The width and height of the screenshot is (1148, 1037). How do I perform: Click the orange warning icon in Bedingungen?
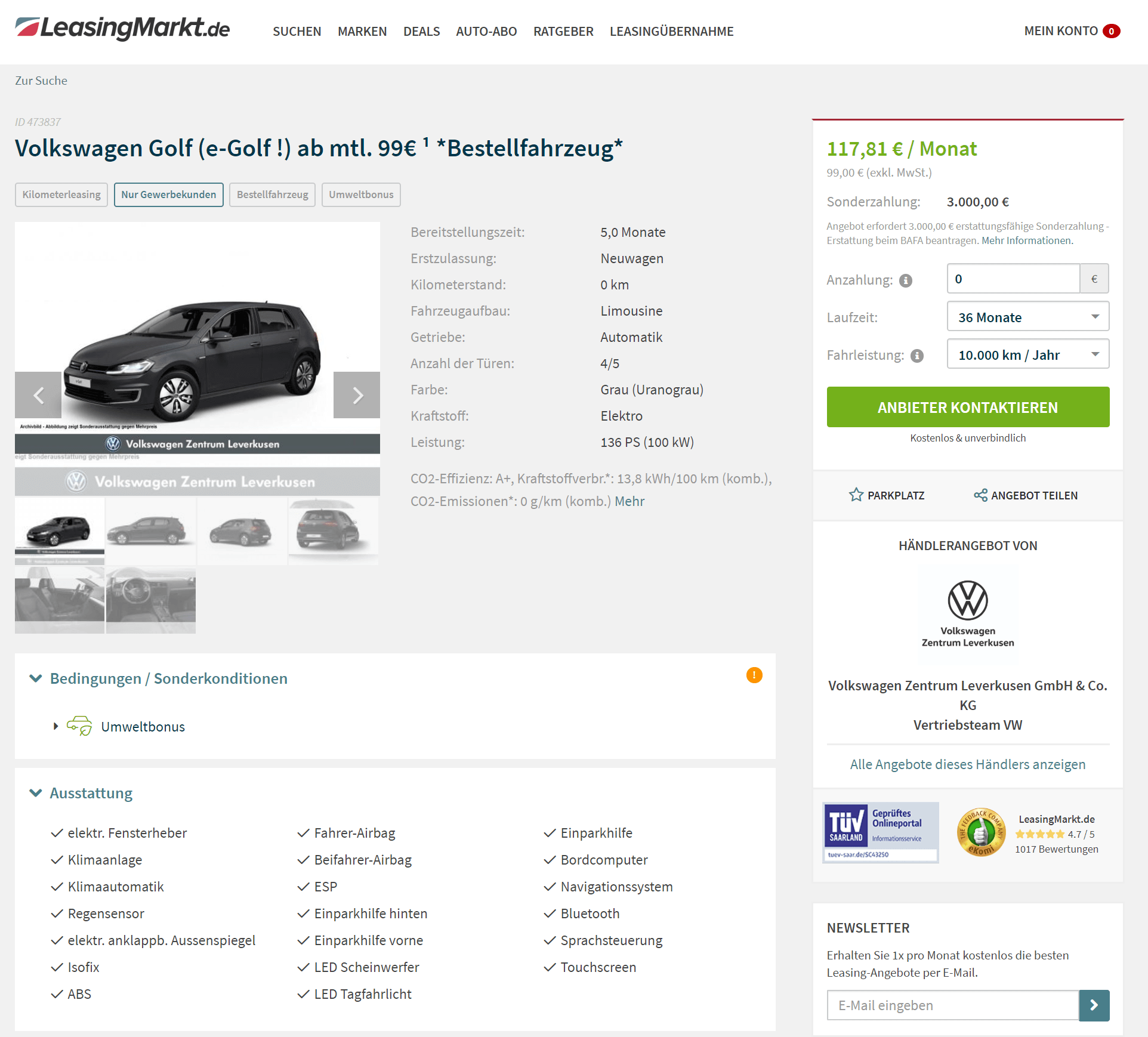pos(754,675)
